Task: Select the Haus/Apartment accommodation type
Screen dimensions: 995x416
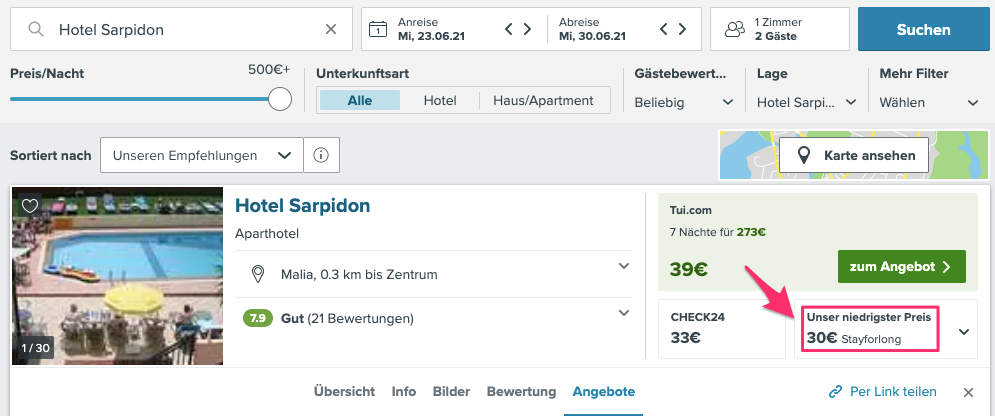Action: click(543, 100)
